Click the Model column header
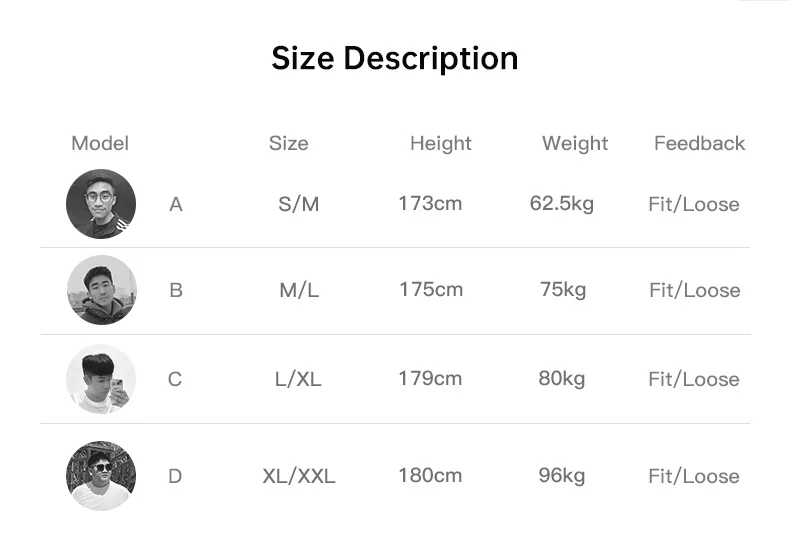Image resolution: width=790 pixels, height=537 pixels. pyautogui.click(x=100, y=143)
